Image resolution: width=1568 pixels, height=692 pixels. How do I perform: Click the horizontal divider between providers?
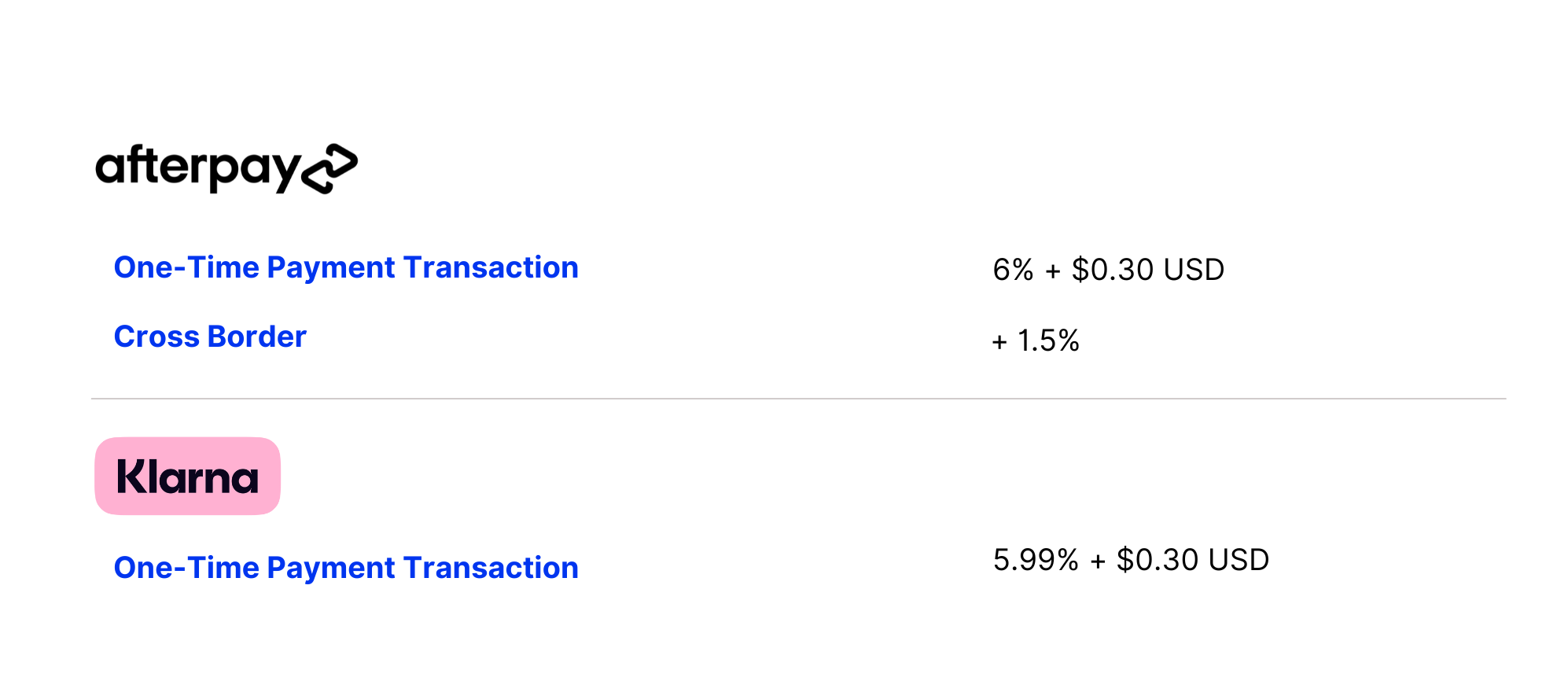pyautogui.click(x=798, y=399)
